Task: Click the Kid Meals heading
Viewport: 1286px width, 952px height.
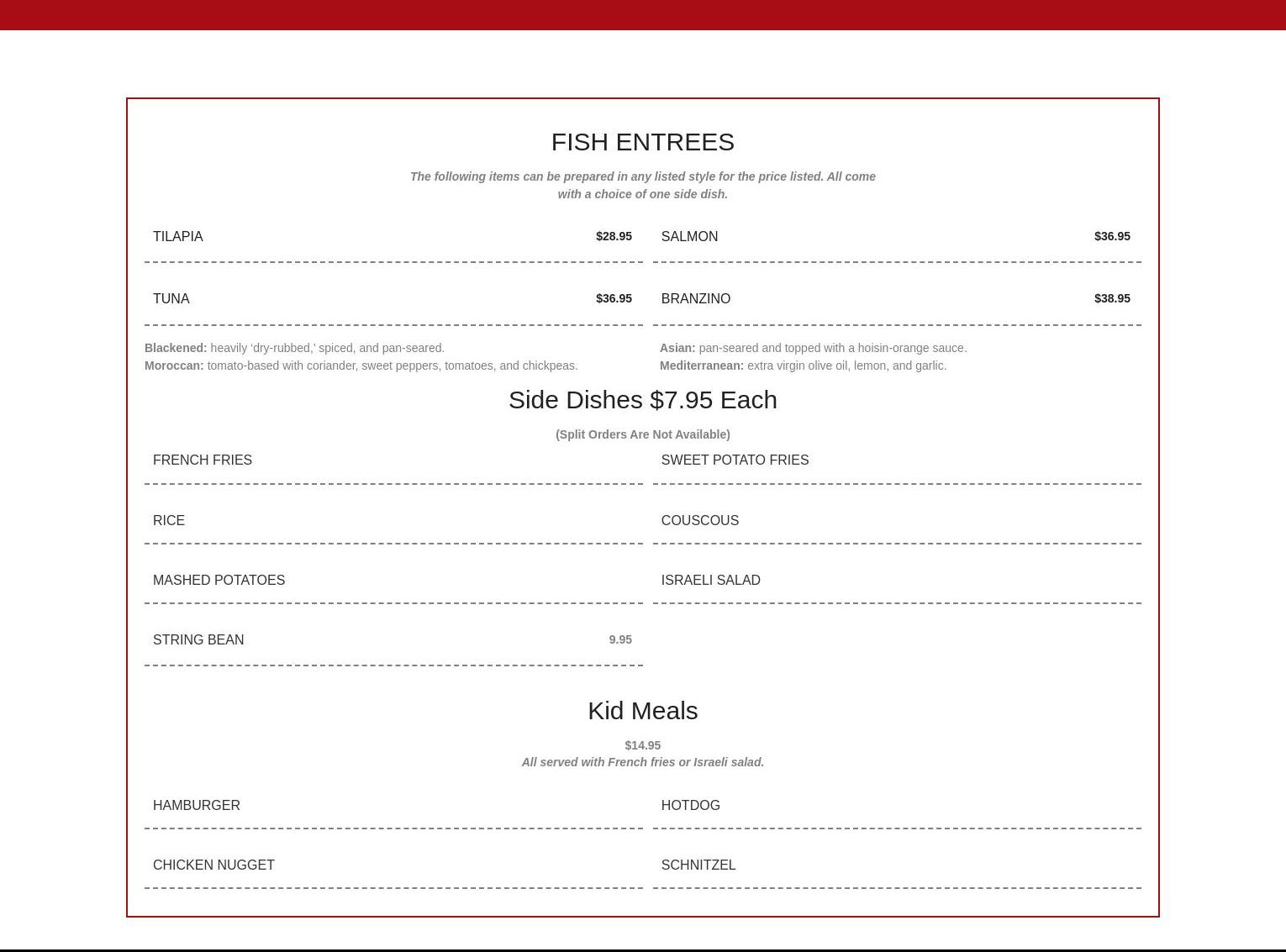Action: [642, 711]
